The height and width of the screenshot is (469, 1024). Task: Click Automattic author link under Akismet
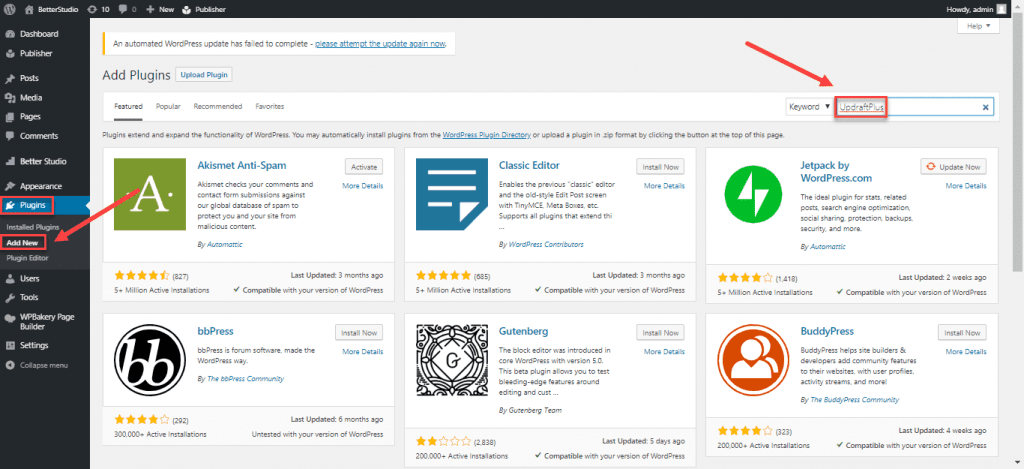click(x=224, y=244)
